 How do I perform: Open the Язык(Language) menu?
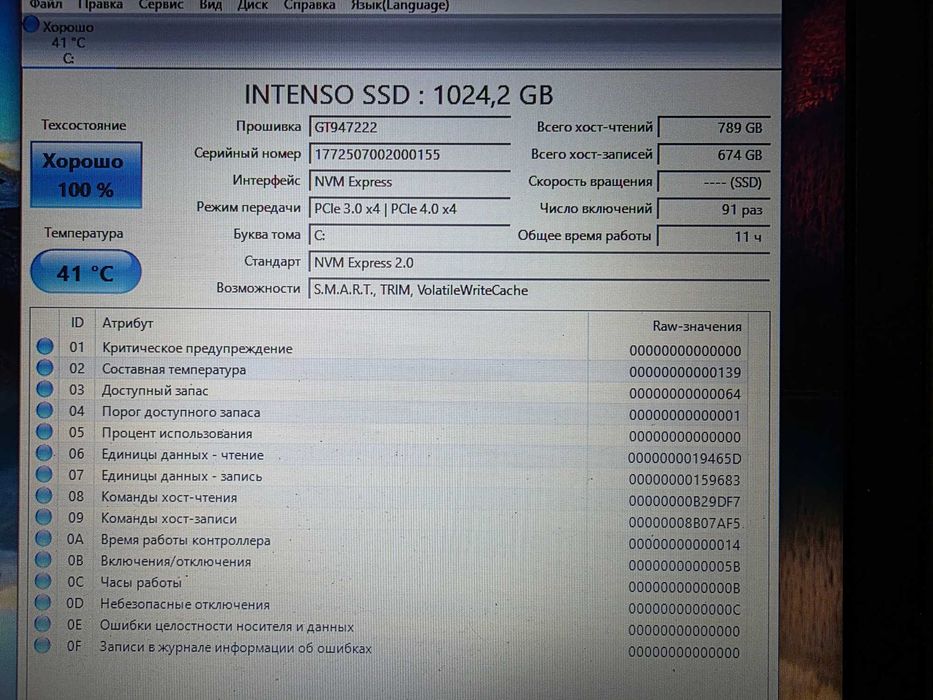pyautogui.click(x=399, y=5)
